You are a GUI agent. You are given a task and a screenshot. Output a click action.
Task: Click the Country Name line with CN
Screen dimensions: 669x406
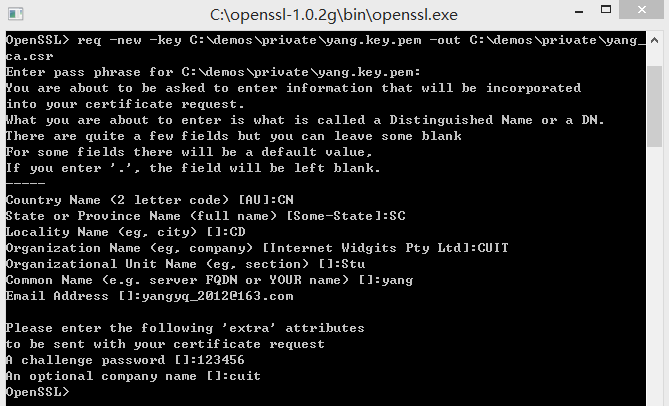click(150, 200)
